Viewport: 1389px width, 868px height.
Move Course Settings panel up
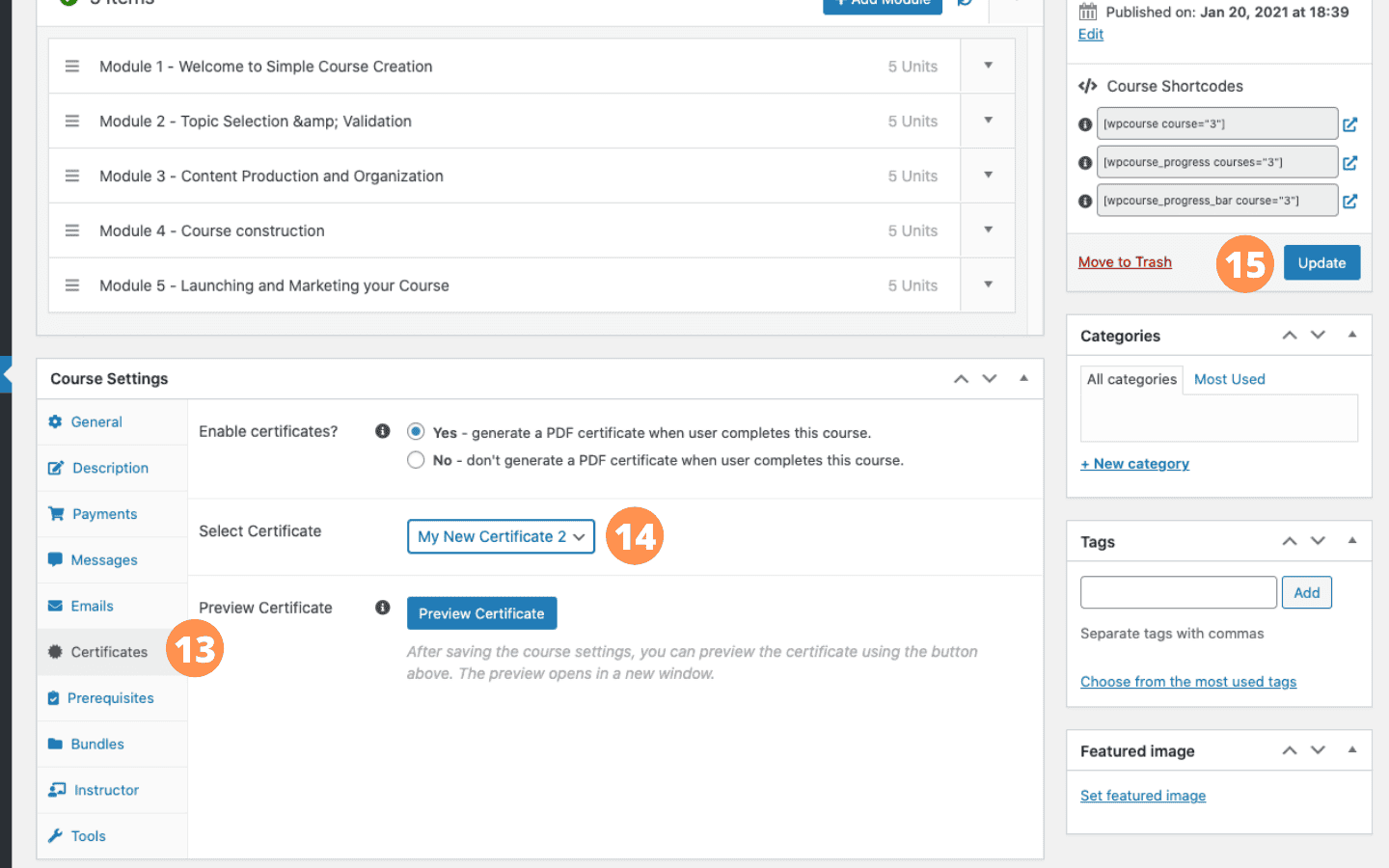(x=961, y=379)
